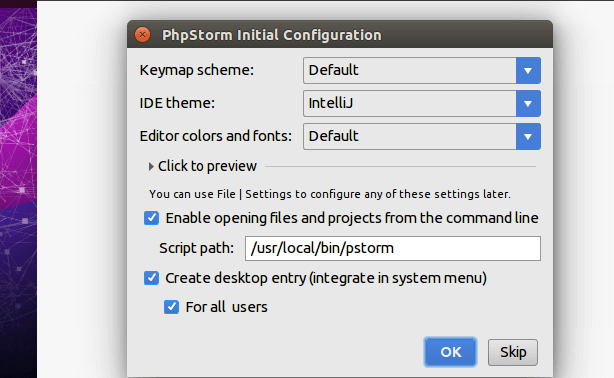The image size is (614, 378).
Task: Click the 'Script path:' label
Action: click(x=197, y=248)
